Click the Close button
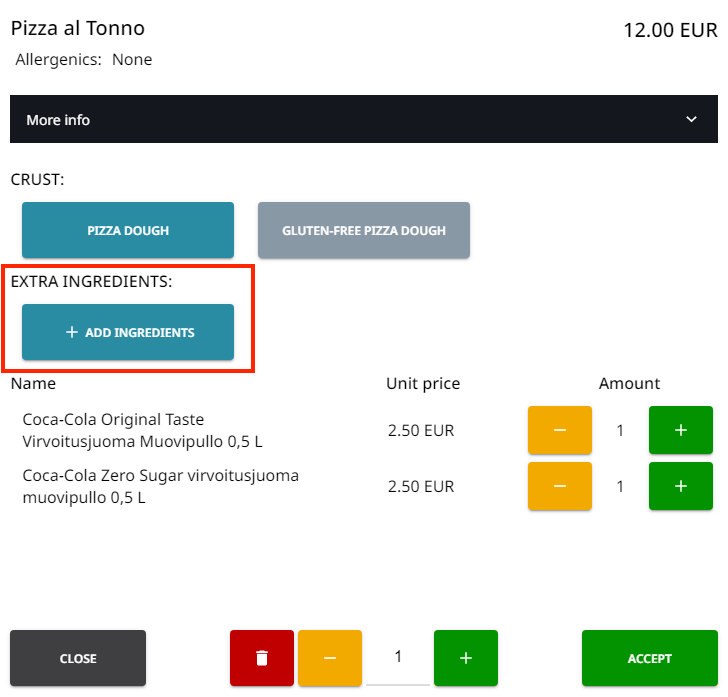The image size is (728, 697). (x=78, y=658)
